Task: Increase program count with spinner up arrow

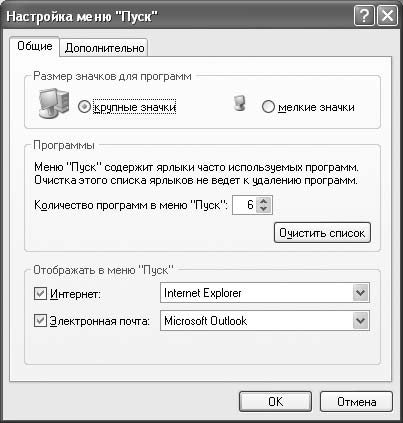Action: point(264,201)
